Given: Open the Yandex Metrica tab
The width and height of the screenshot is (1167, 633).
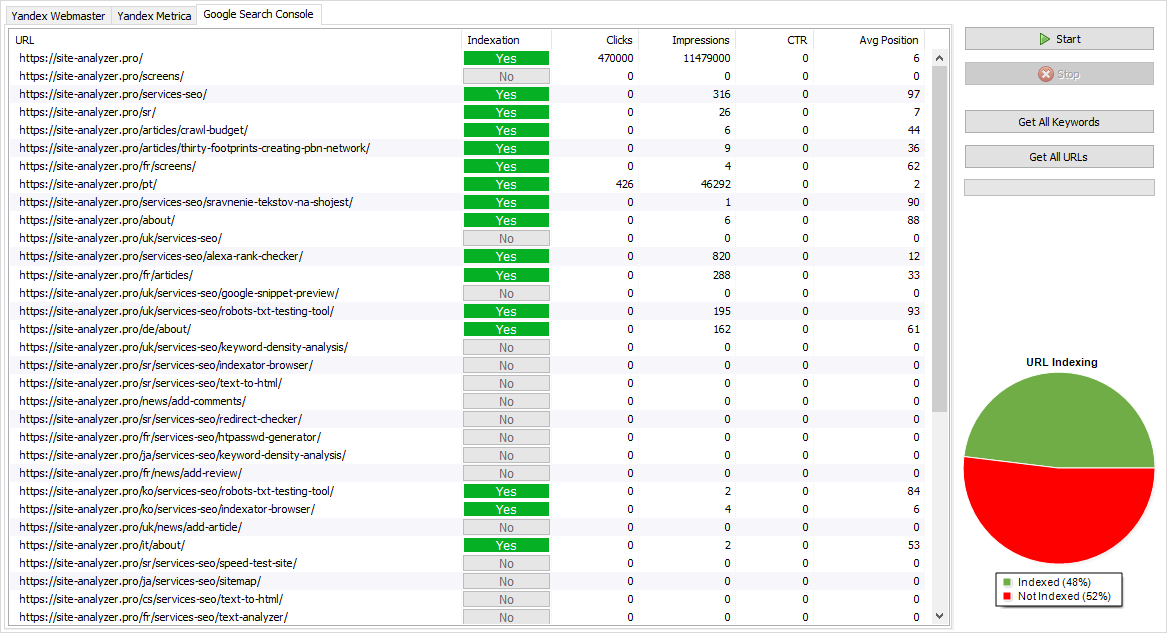Looking at the screenshot, I should [x=153, y=16].
